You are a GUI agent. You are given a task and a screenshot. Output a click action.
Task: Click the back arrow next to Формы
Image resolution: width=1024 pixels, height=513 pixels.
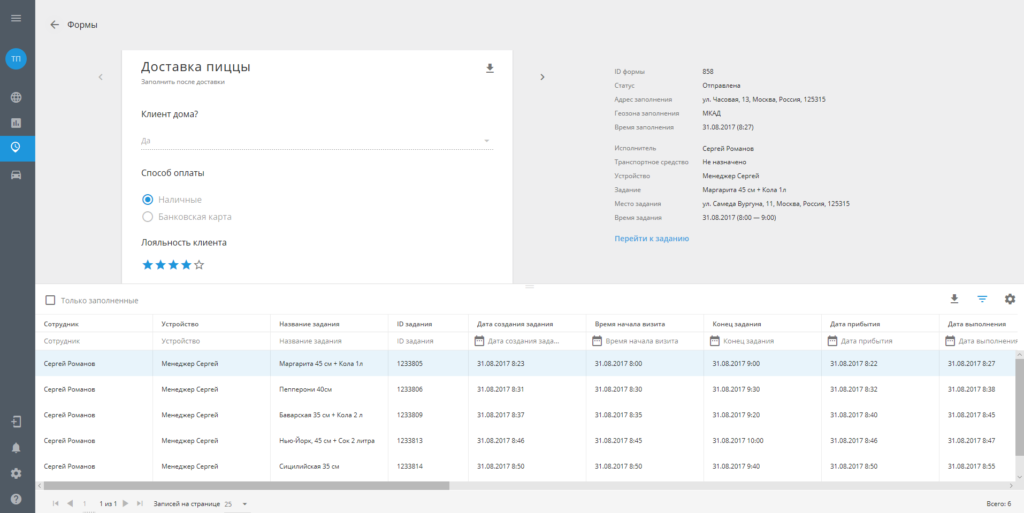[x=54, y=25]
